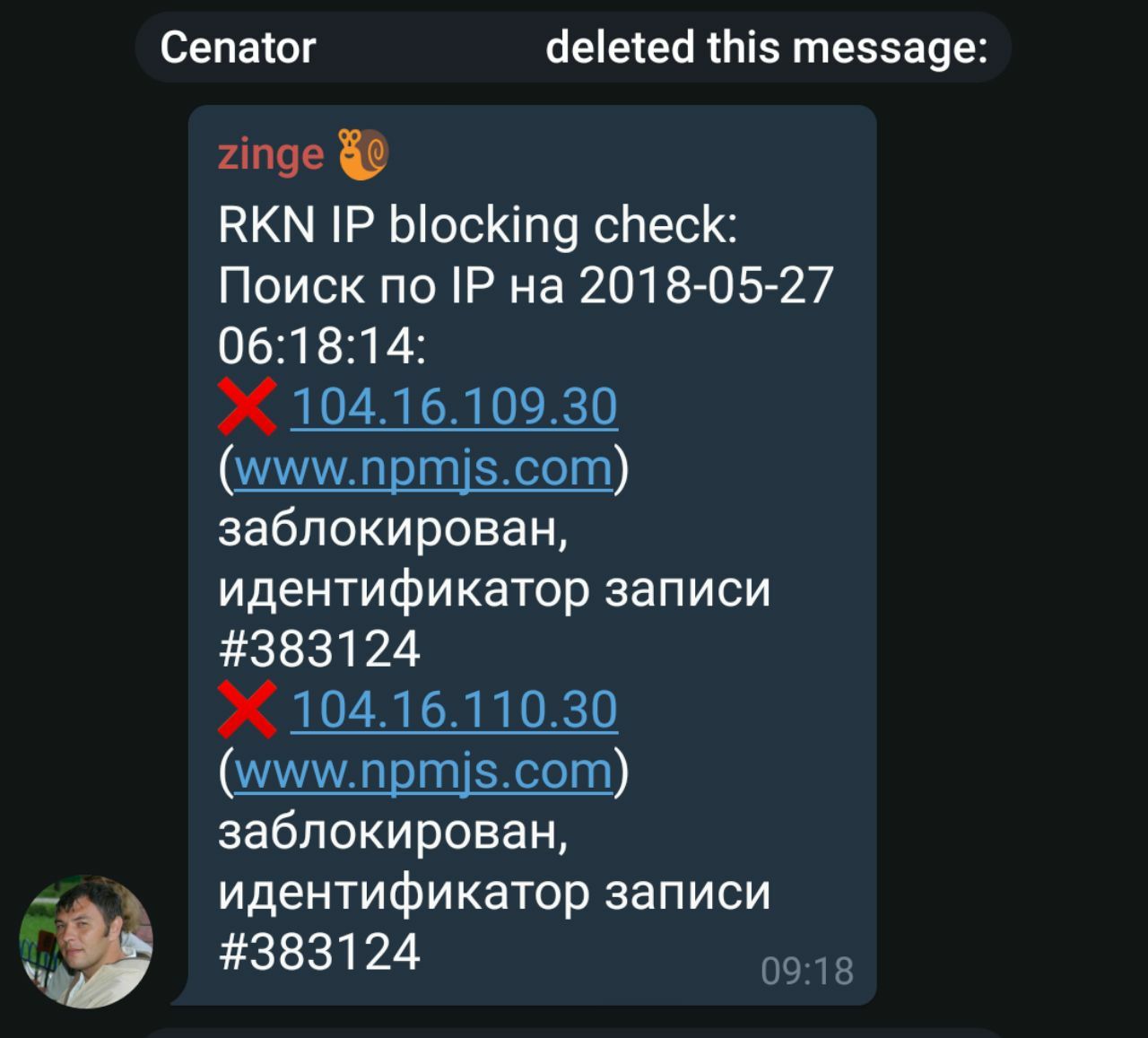The image size is (1148, 1038).
Task: Click the 2018-05-27 date in the message
Action: [x=707, y=286]
